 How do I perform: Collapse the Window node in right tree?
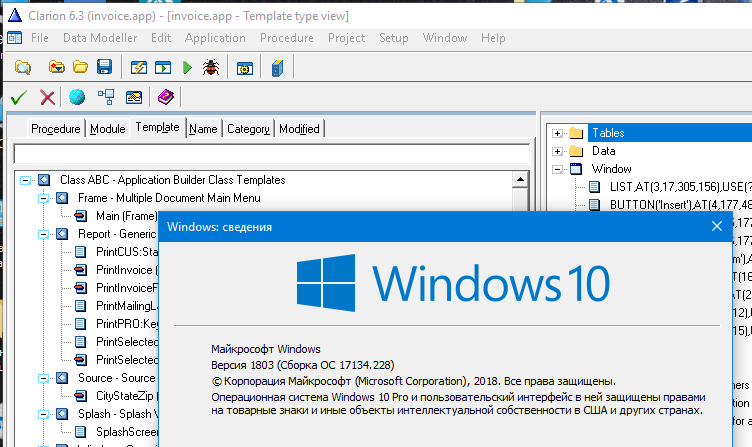point(557,169)
